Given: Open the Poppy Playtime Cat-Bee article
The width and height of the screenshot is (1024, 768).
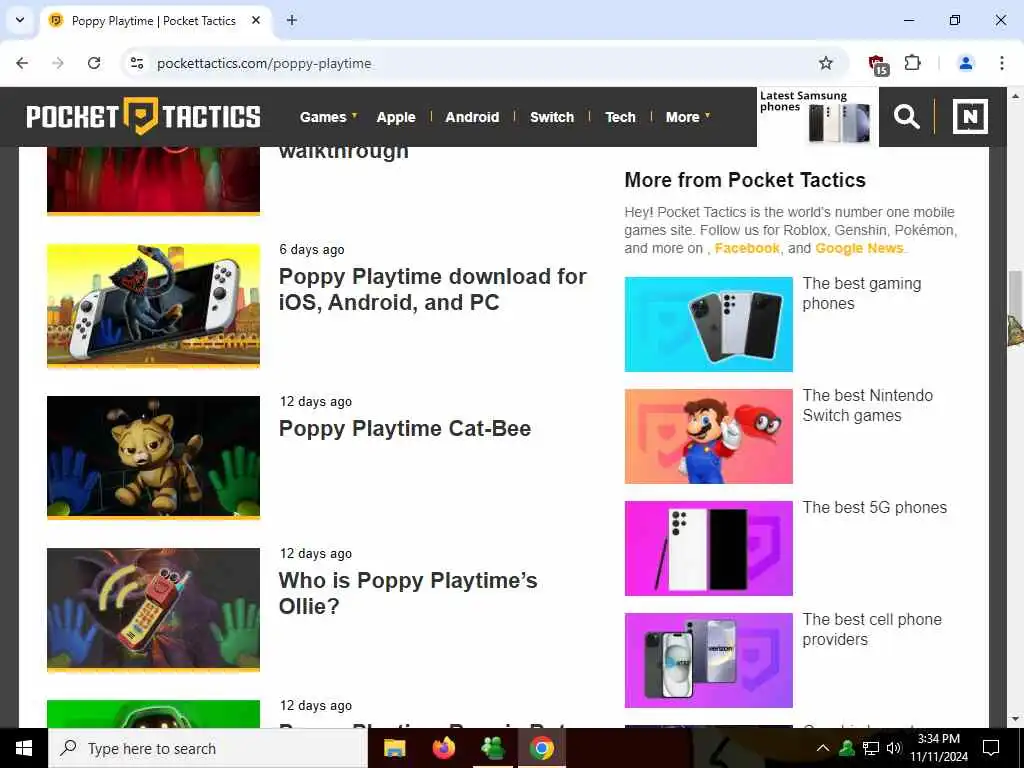Looking at the screenshot, I should (405, 428).
